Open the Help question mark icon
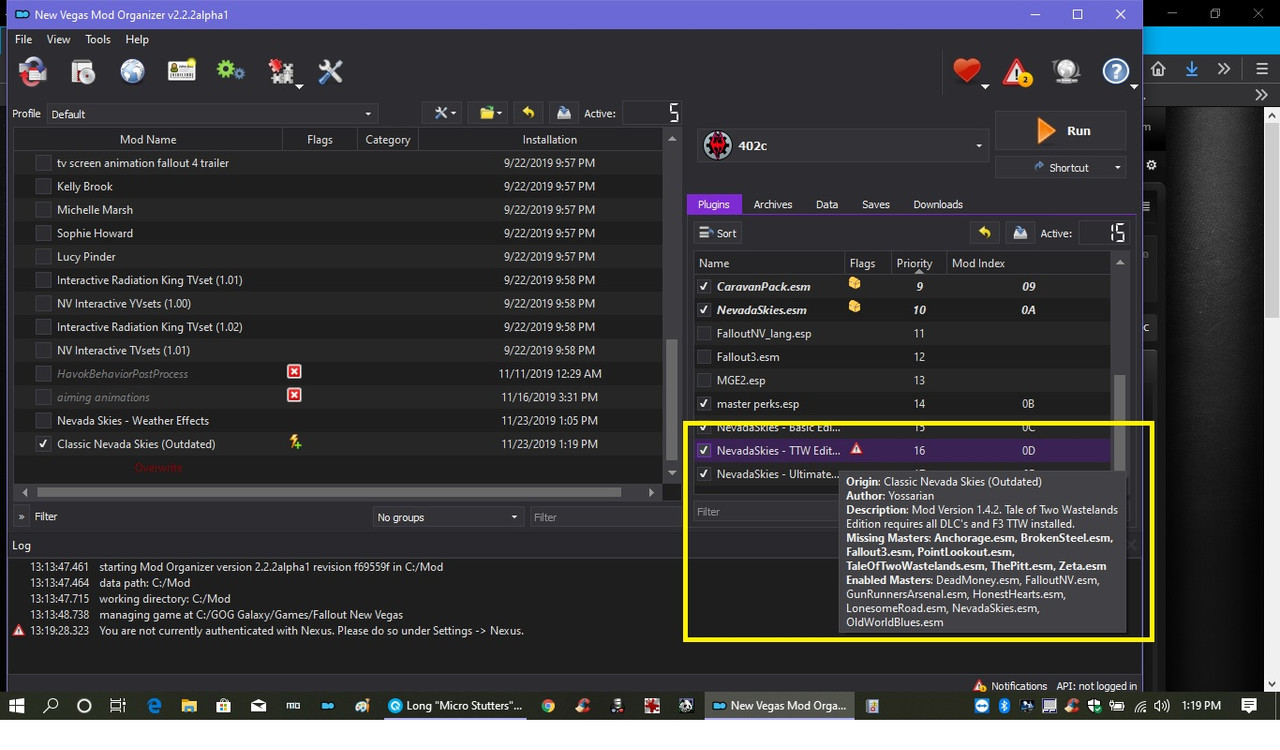The width and height of the screenshot is (1280, 750). pos(1115,71)
